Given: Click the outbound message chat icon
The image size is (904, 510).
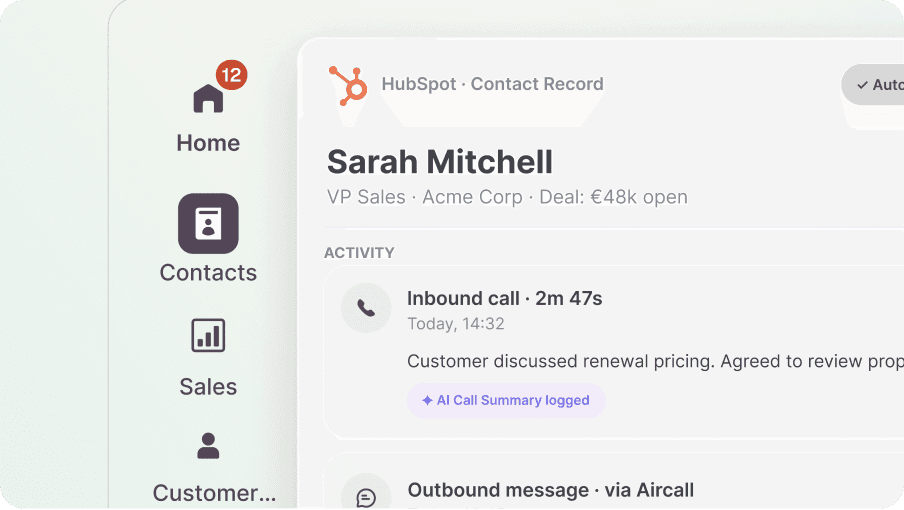Looking at the screenshot, I should point(366,496).
